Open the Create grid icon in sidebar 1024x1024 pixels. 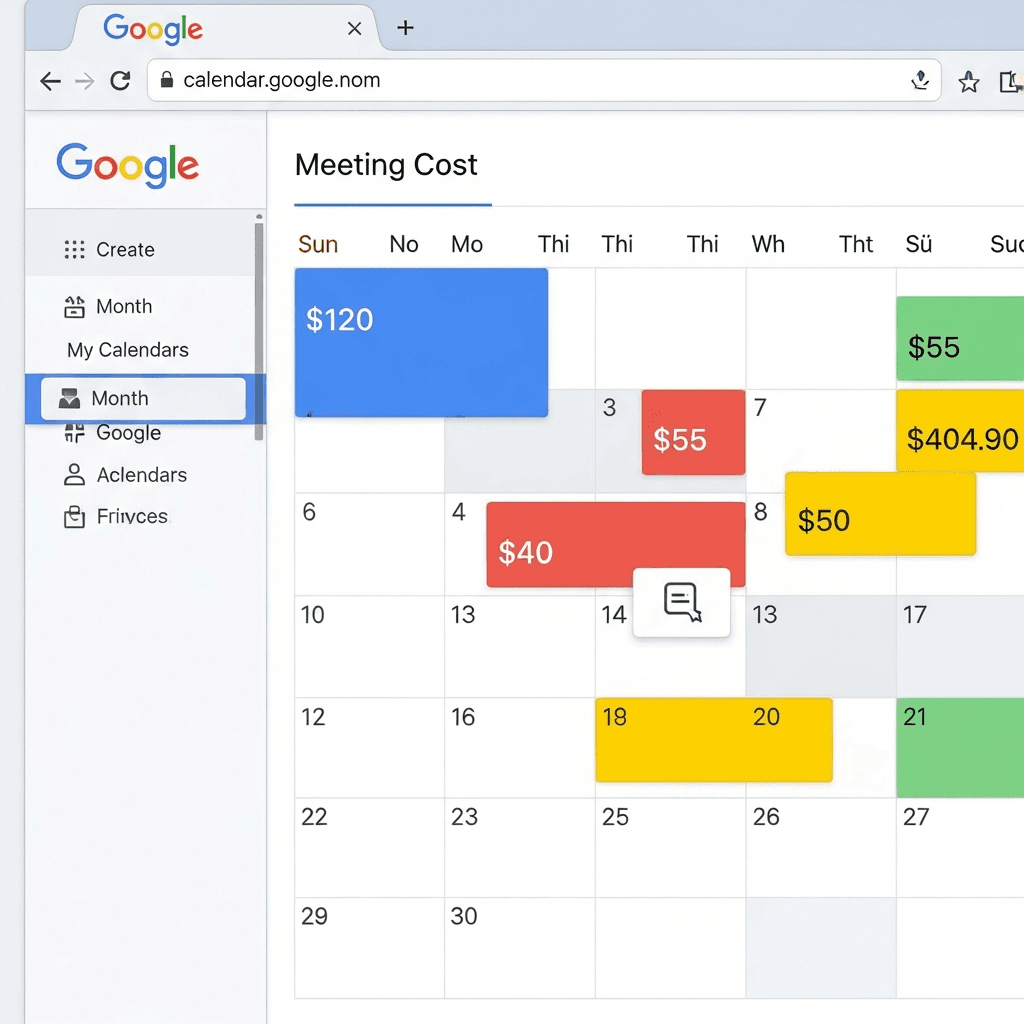[74, 249]
